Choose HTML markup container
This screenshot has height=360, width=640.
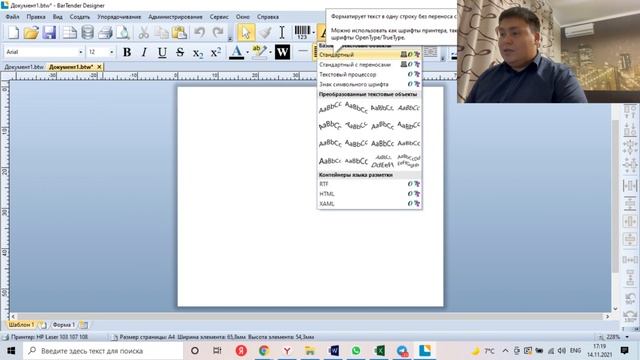[x=369, y=194]
